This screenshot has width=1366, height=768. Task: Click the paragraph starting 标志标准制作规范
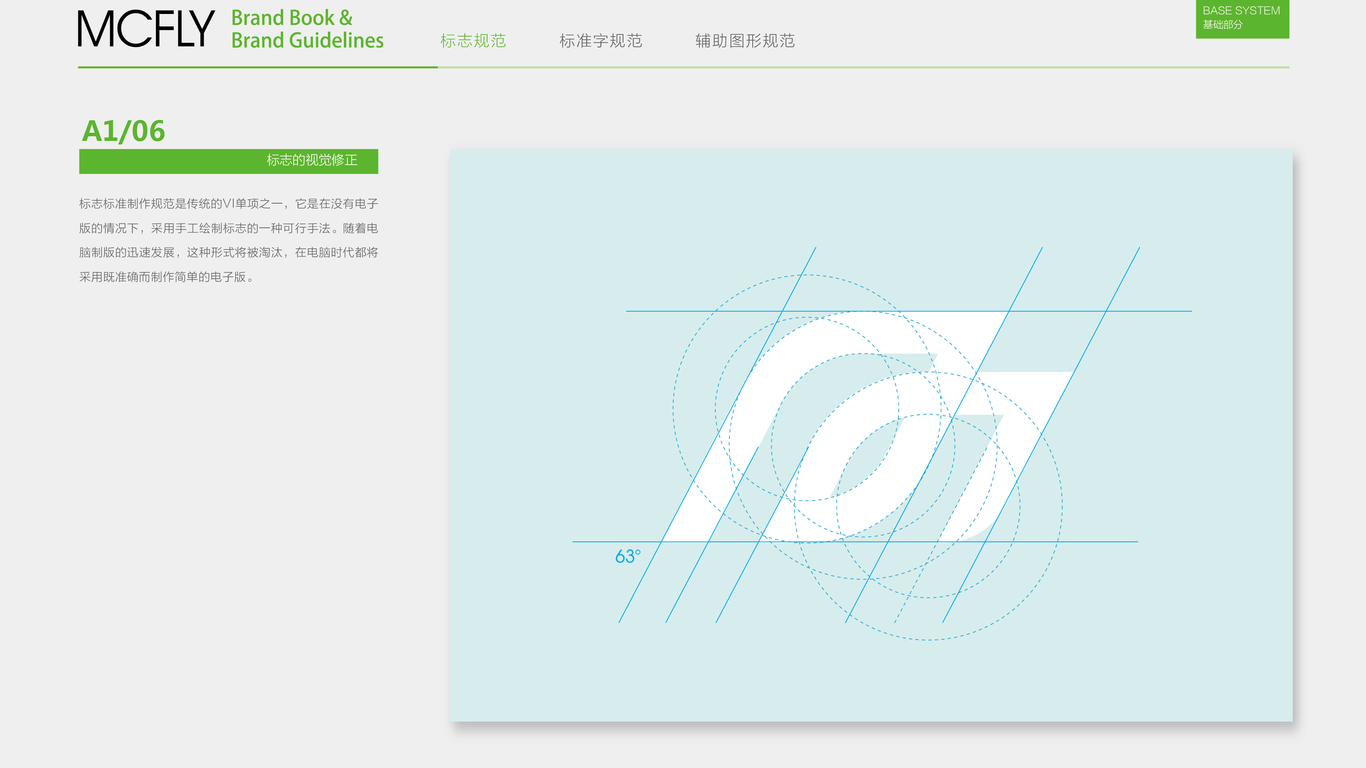coord(228,240)
